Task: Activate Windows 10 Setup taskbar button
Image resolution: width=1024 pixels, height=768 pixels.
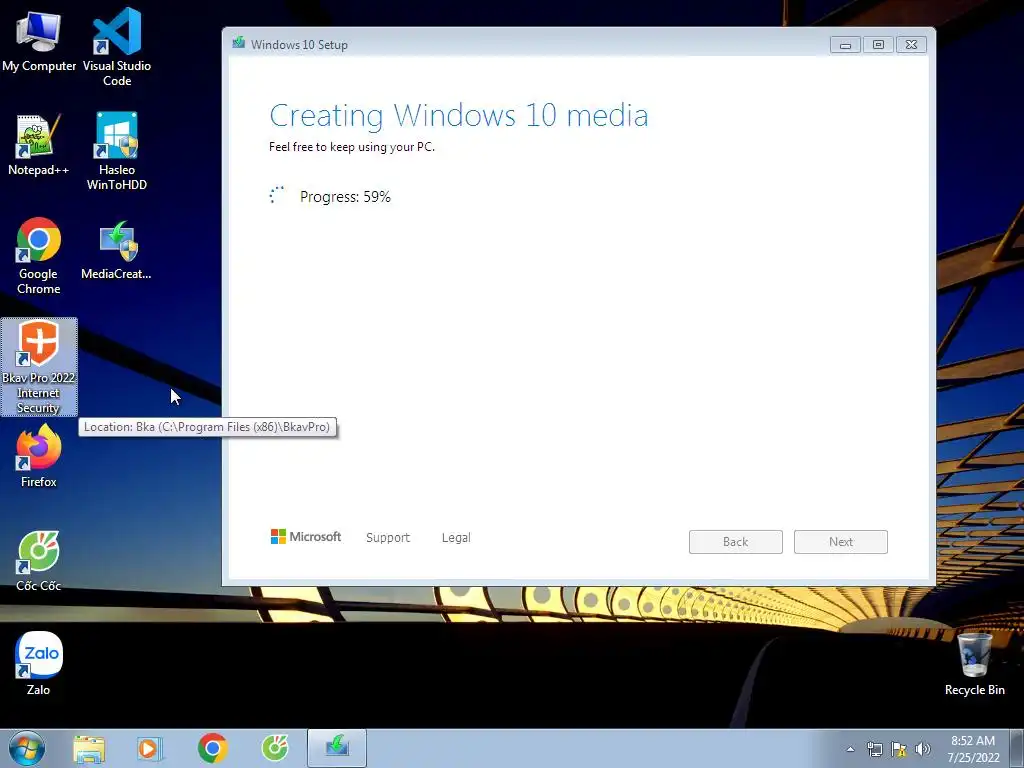Action: 337,748
